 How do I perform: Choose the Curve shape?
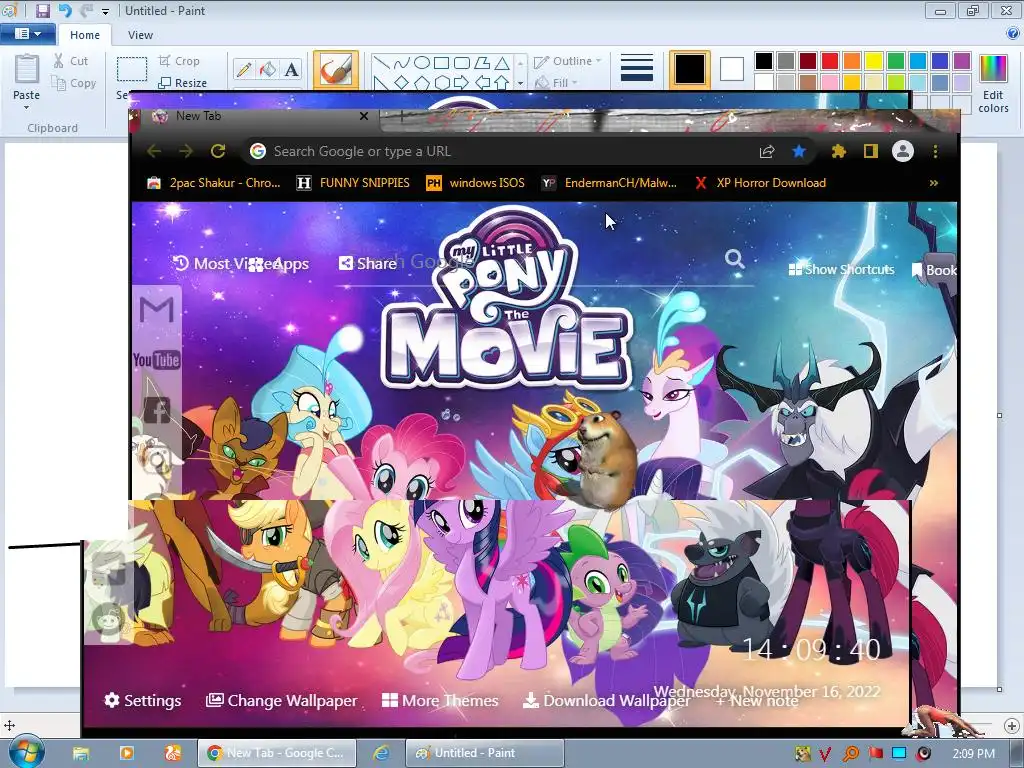pos(402,63)
